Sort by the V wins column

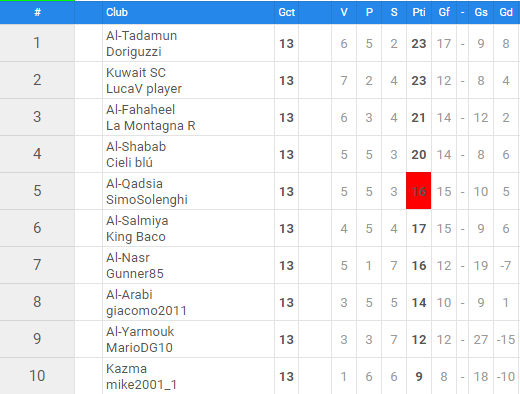click(x=344, y=12)
